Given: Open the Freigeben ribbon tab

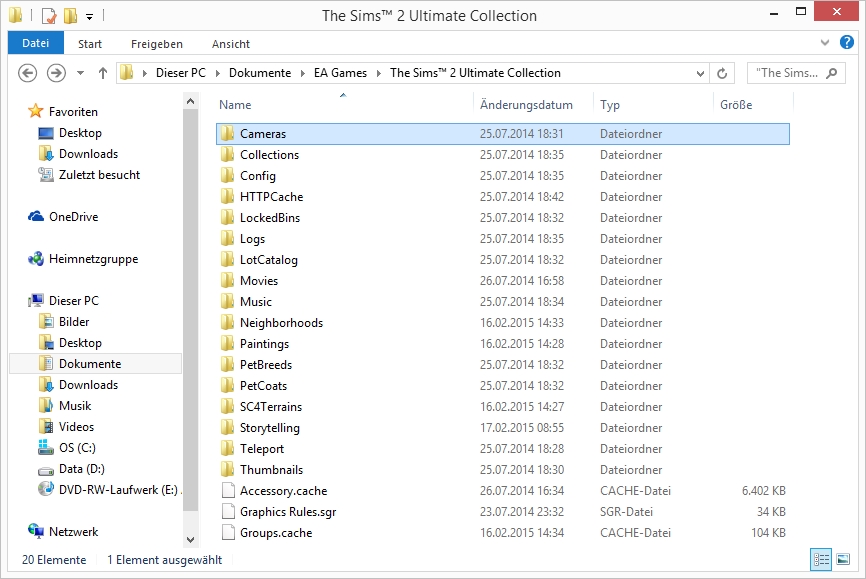Looking at the screenshot, I should pos(157,44).
